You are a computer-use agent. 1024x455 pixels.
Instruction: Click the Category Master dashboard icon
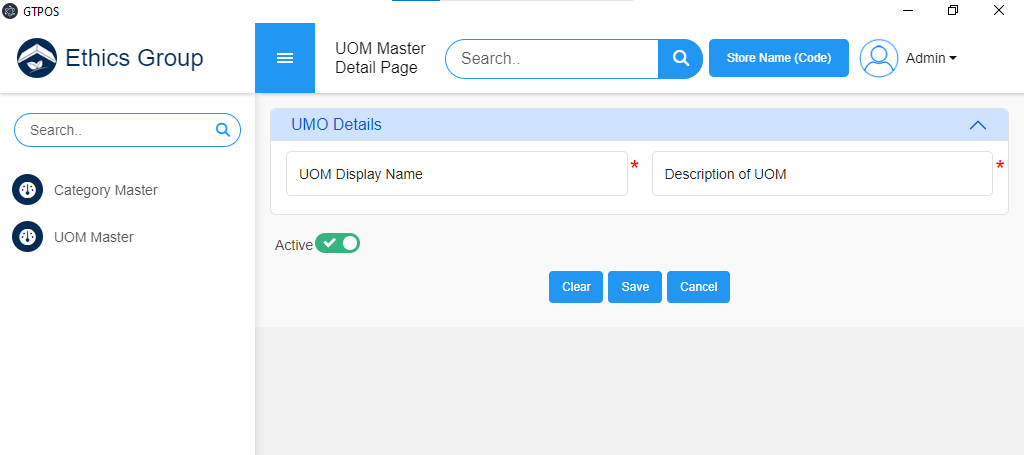point(27,190)
